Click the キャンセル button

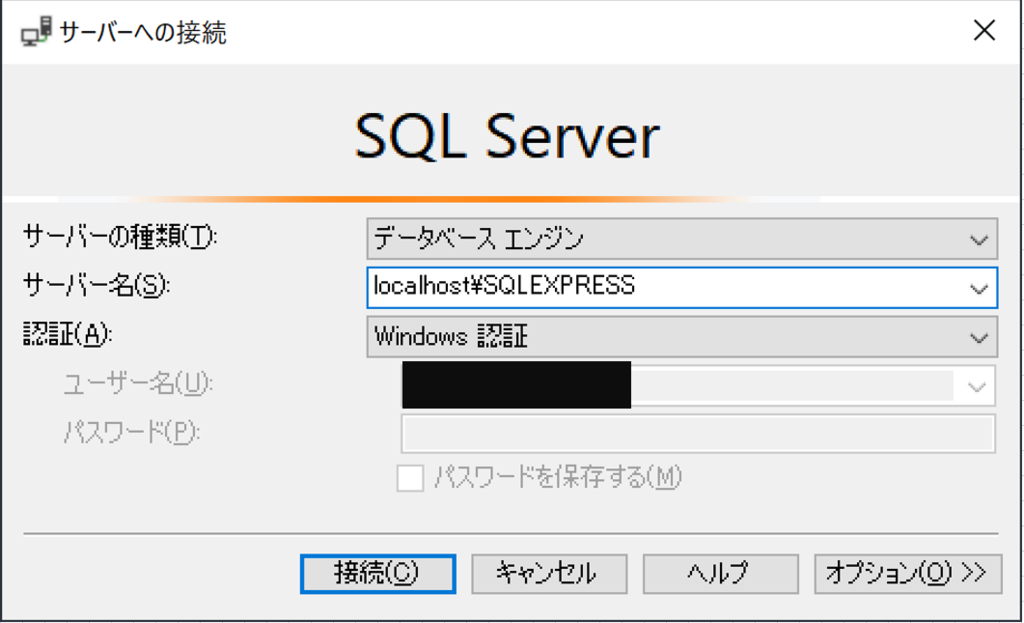tap(549, 573)
